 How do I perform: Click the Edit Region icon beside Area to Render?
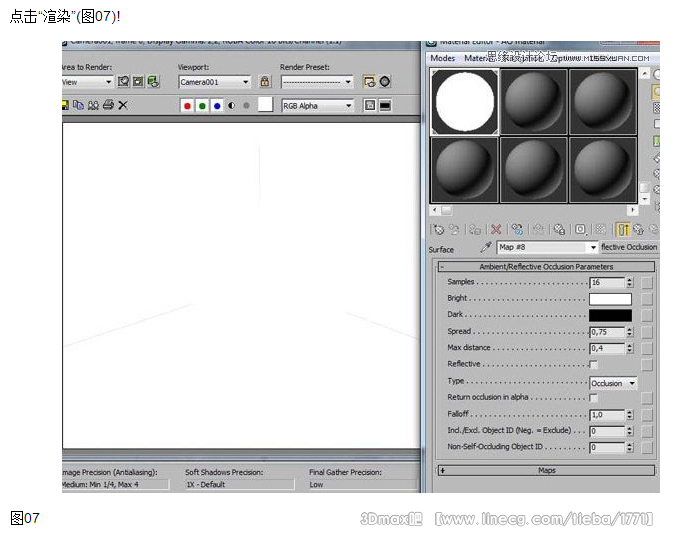click(124, 81)
